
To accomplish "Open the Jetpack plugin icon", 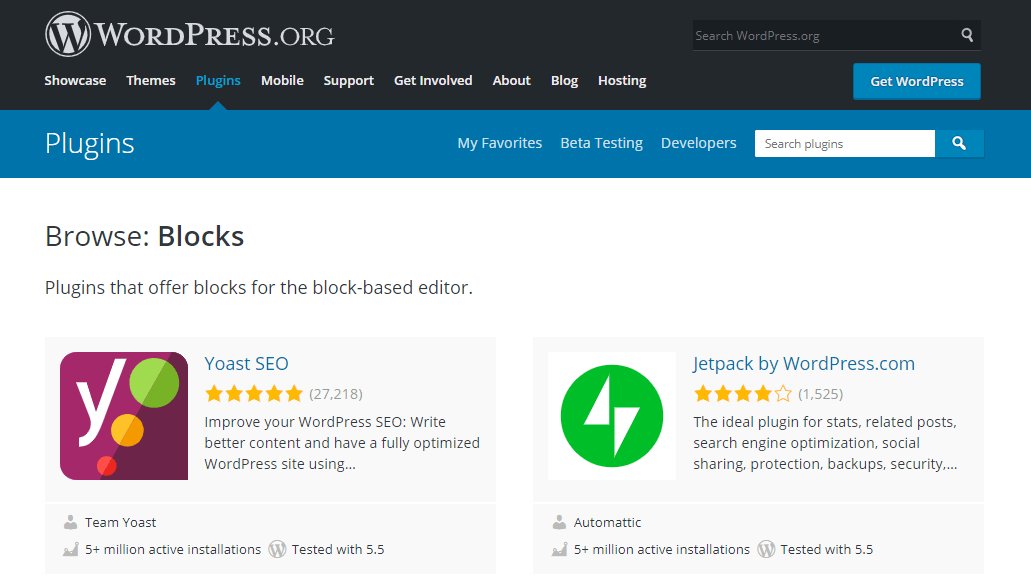I will pyautogui.click(x=611, y=416).
